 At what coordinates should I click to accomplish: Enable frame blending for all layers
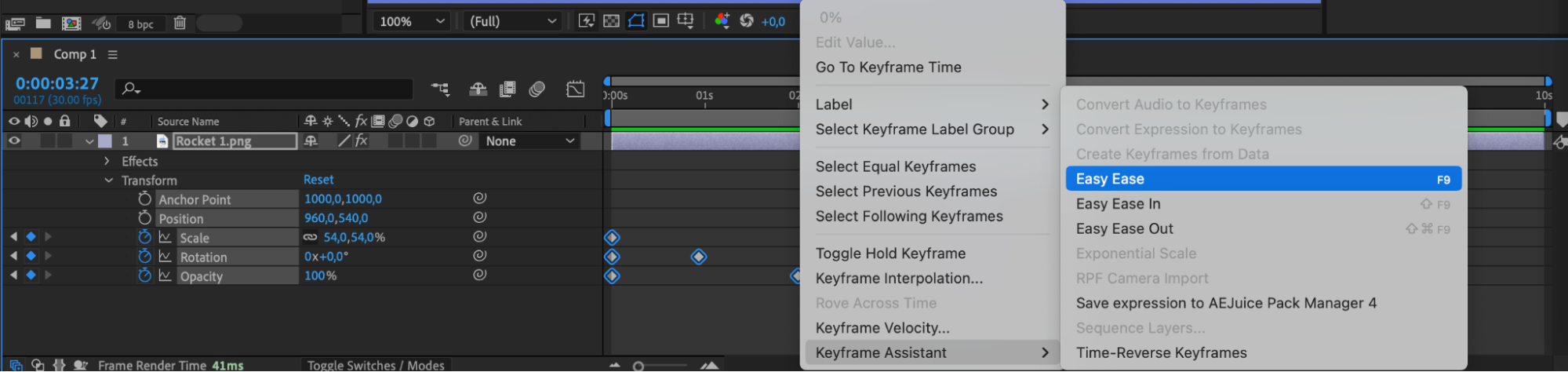(508, 89)
